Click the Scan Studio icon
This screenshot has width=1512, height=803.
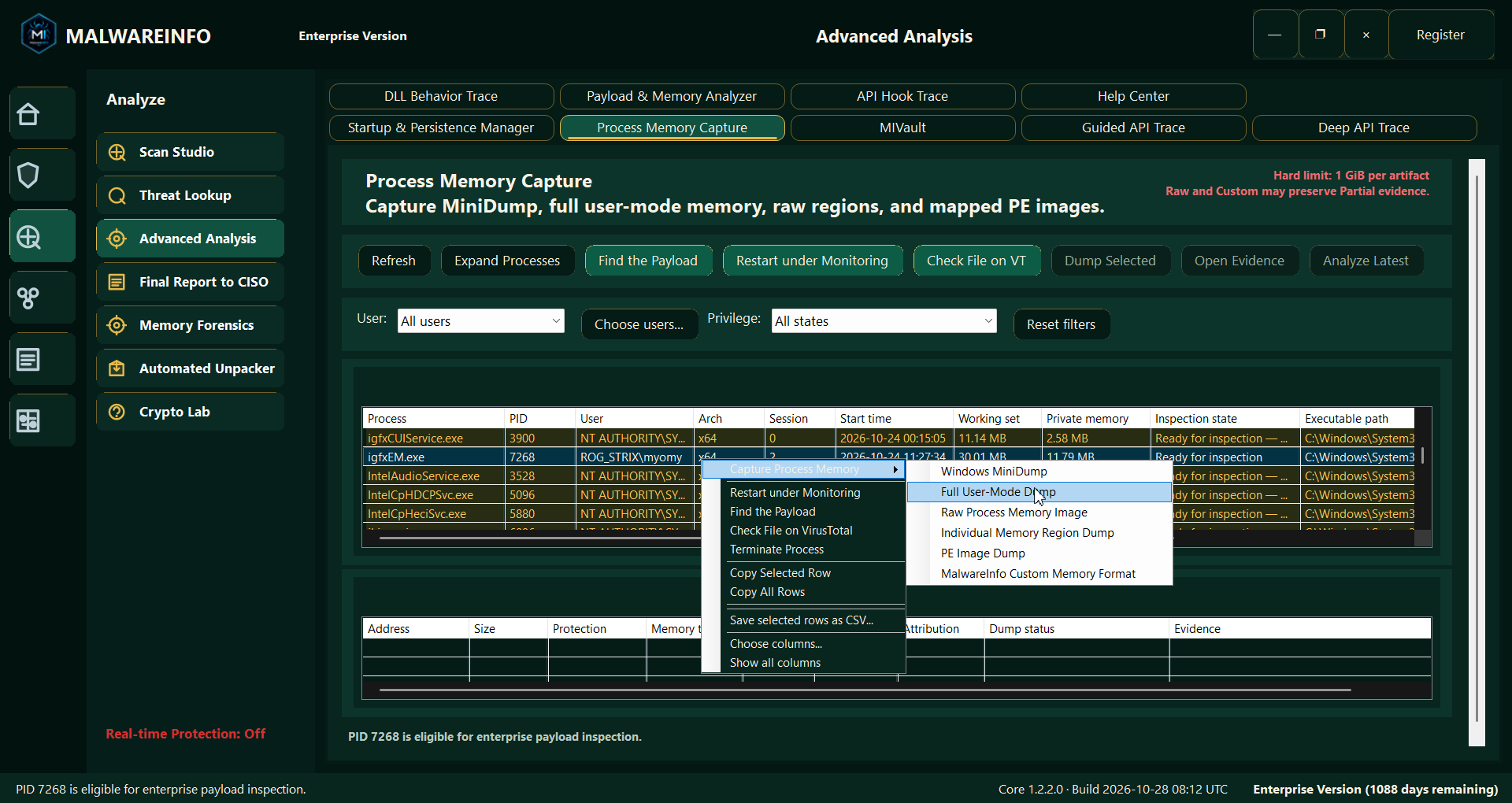tap(117, 152)
